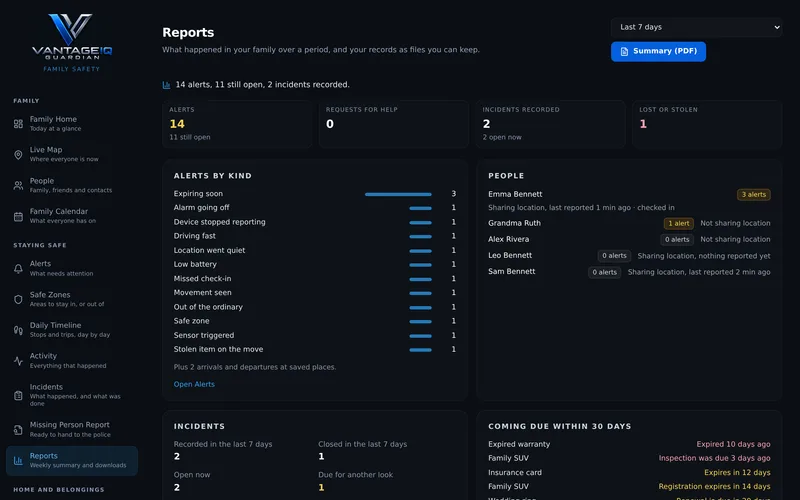Screen dimensions: 800x500
Task: Click the Family Calendar icon
Action: (18, 216)
